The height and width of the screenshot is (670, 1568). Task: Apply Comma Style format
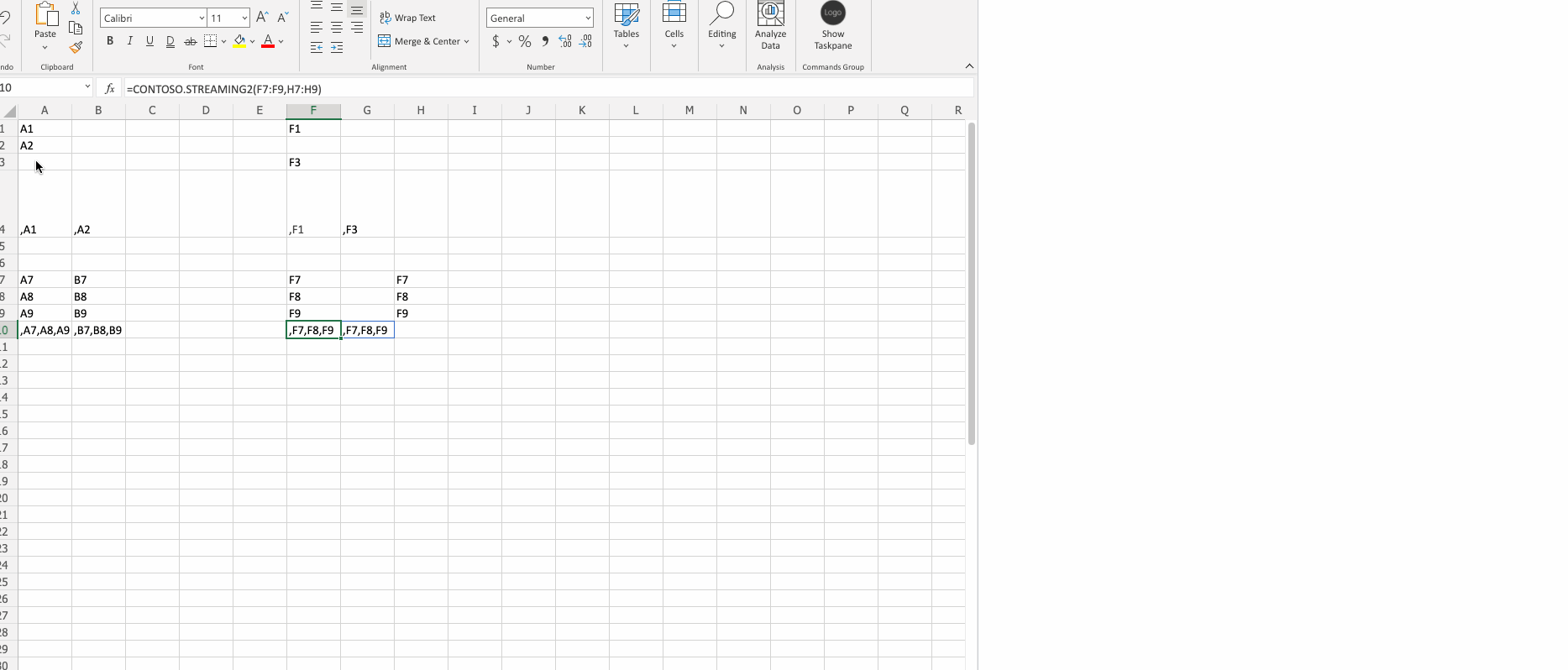[545, 41]
